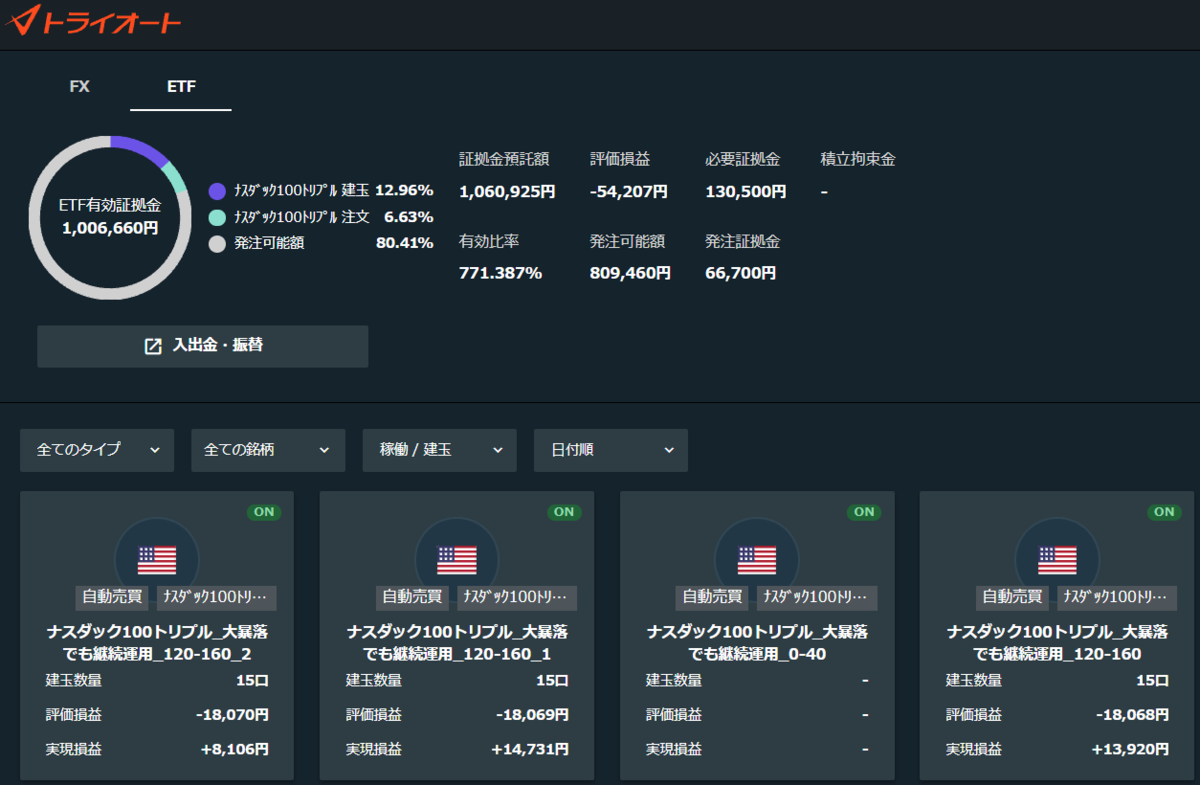The image size is (1200, 785).
Task: Toggle ON switch on 0-40 card
Action: point(864,512)
